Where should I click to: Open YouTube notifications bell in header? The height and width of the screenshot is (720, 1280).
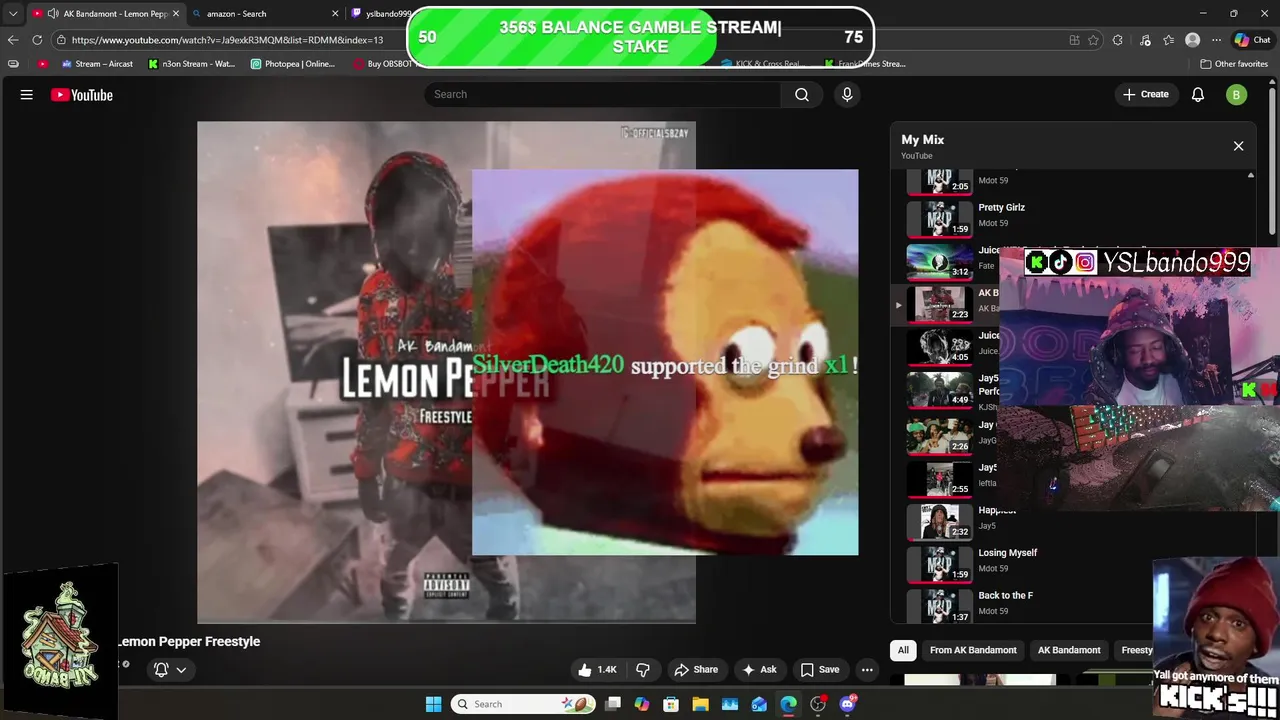pos(1198,95)
